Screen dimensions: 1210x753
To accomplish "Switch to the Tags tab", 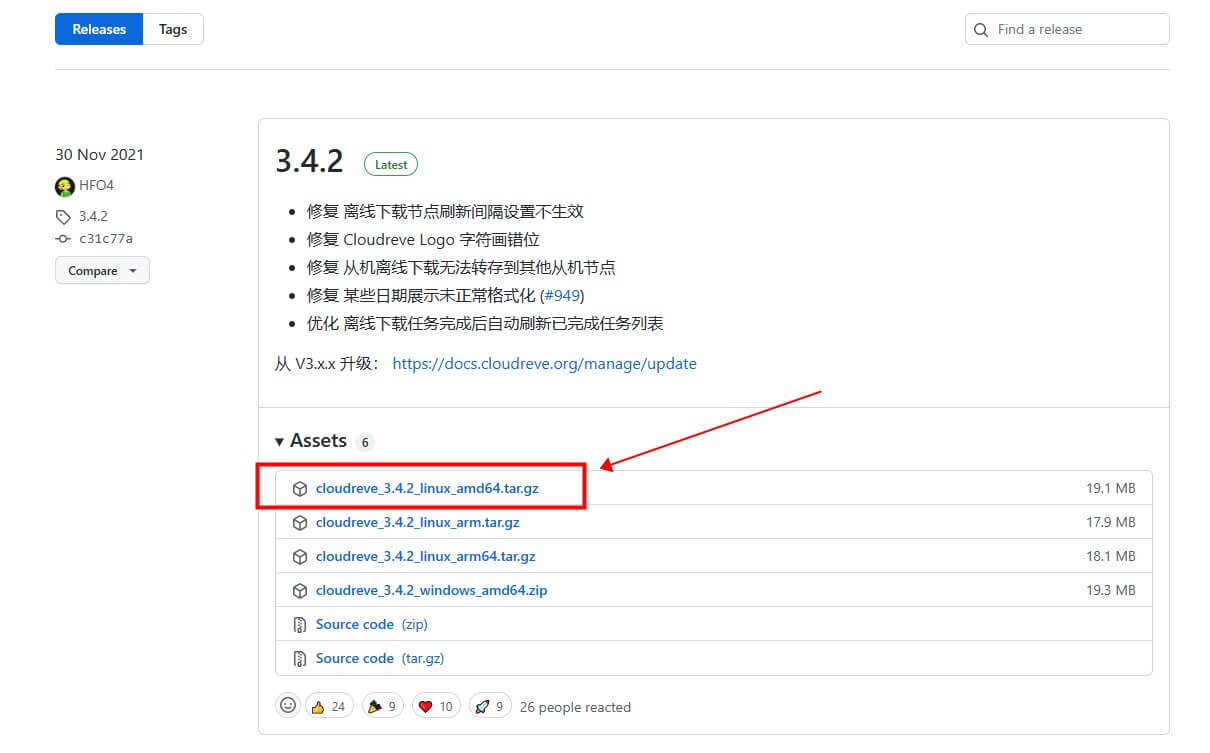I will pyautogui.click(x=173, y=29).
